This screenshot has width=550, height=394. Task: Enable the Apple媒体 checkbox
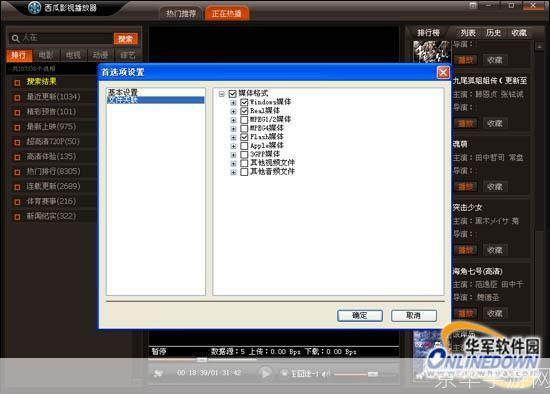tap(244, 146)
